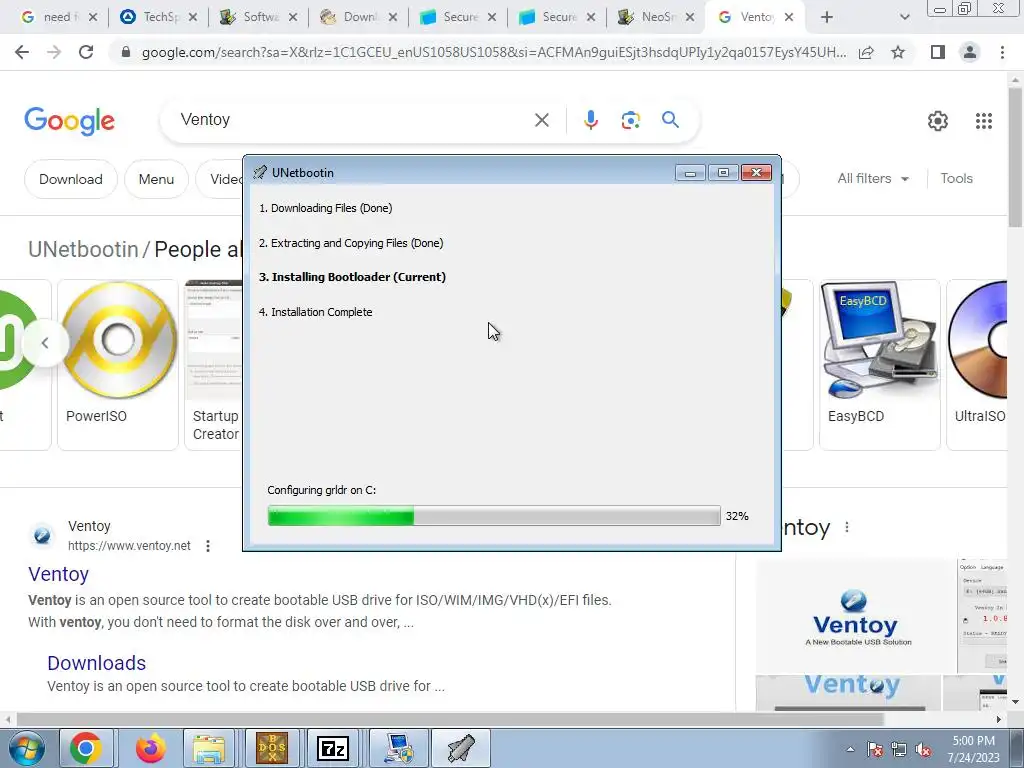Click the Google search input field

(x=353, y=120)
